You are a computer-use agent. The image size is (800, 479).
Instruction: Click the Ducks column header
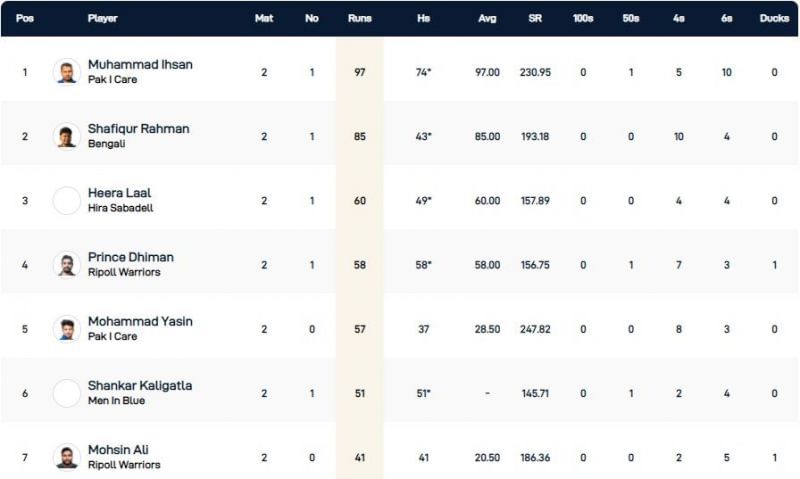coord(774,18)
